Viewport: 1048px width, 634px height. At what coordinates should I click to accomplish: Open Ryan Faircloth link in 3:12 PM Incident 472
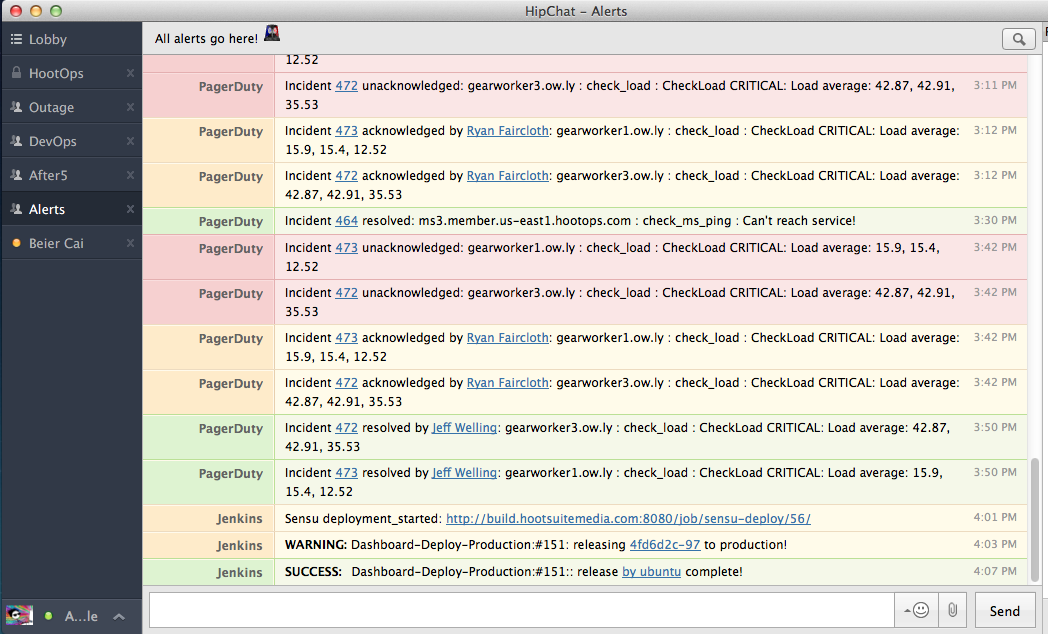coord(507,176)
